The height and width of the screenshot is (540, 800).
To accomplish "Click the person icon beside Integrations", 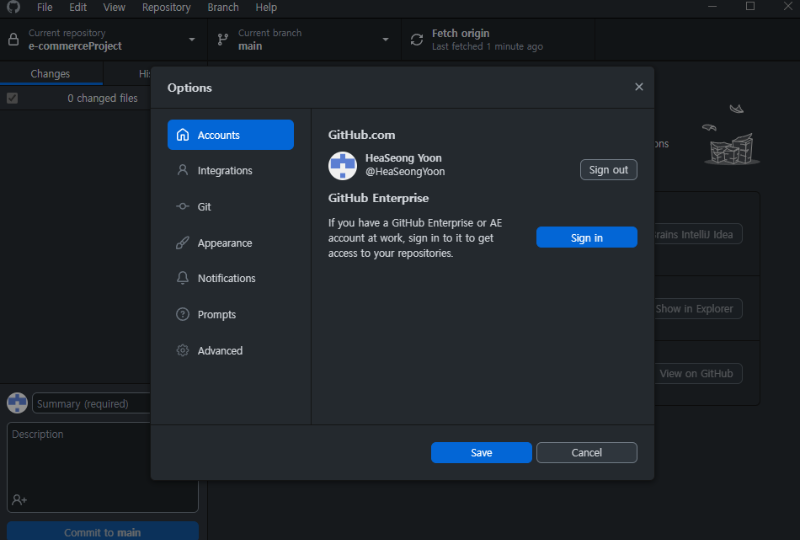I will pos(183,170).
